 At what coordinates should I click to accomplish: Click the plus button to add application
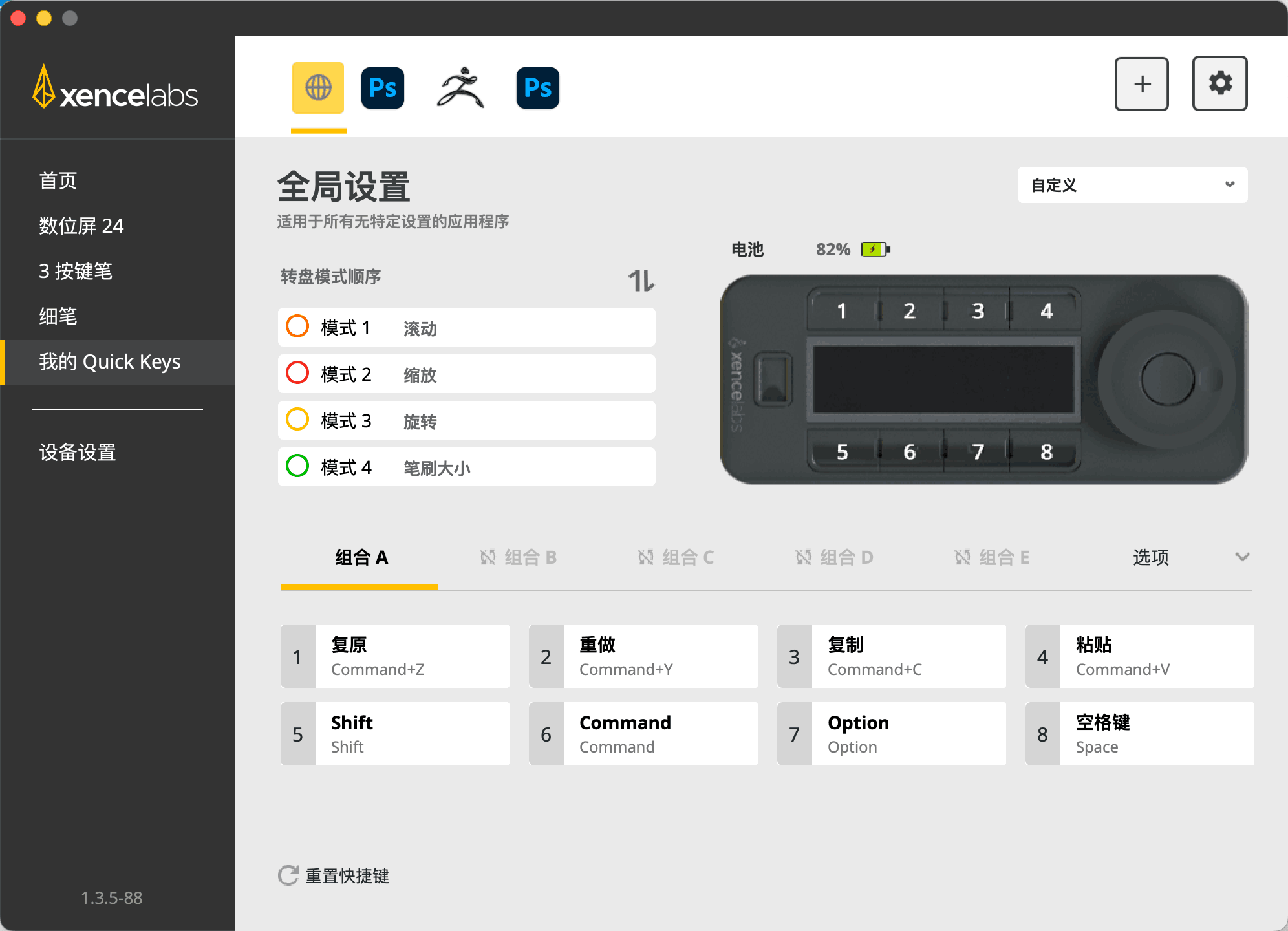point(1141,84)
